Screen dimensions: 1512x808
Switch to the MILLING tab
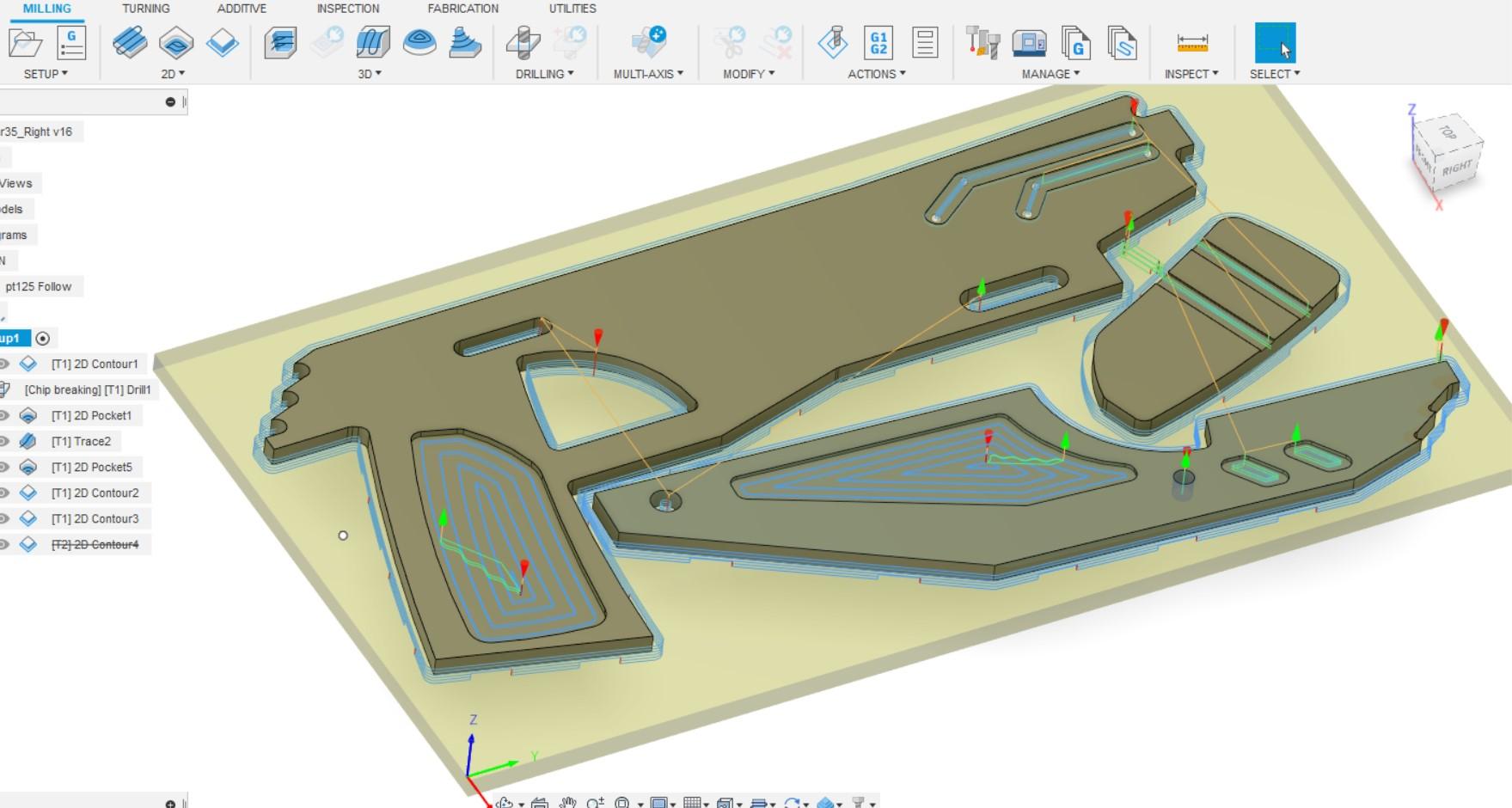tap(46, 9)
